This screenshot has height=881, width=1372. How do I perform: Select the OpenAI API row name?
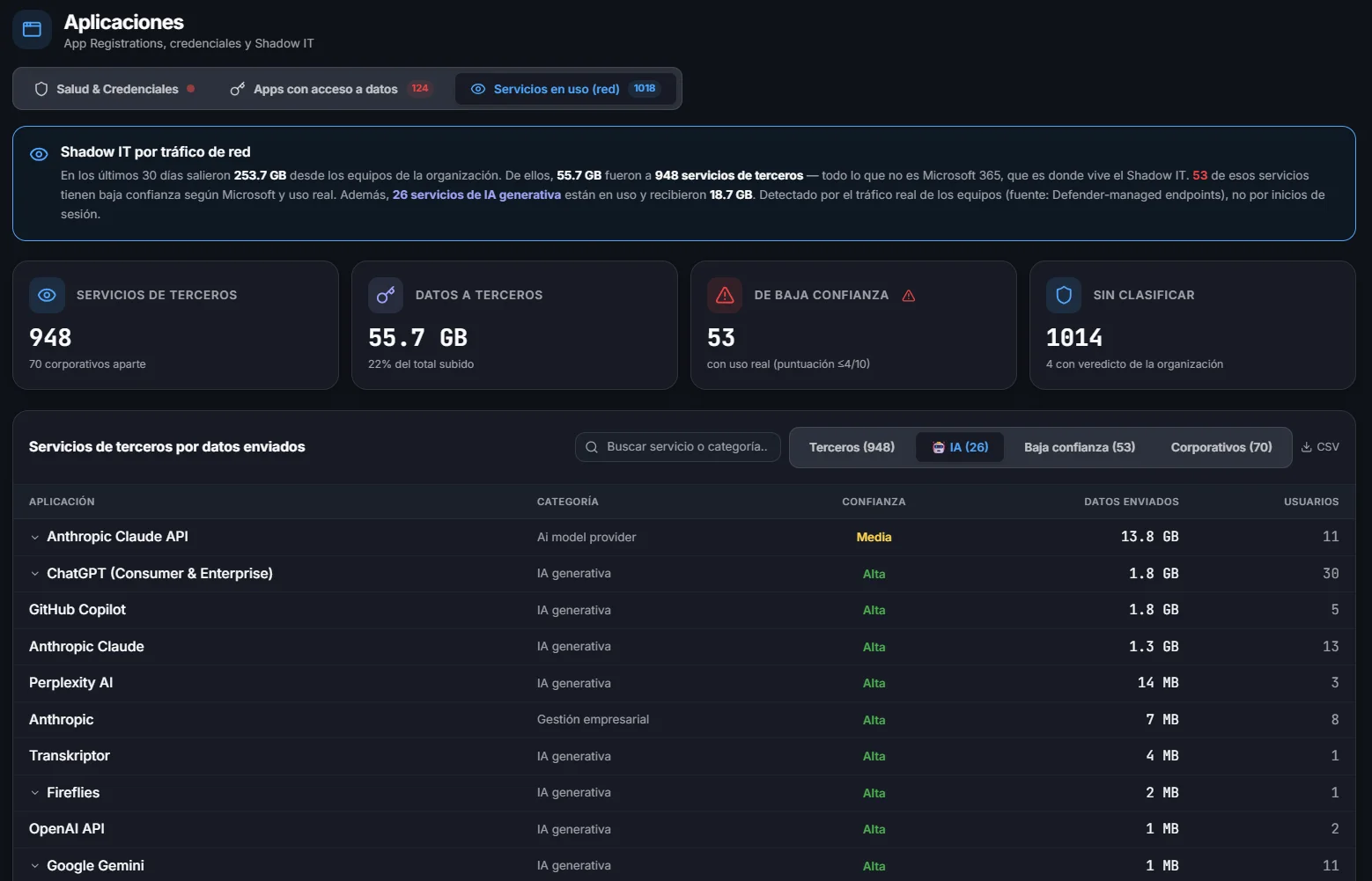(67, 829)
